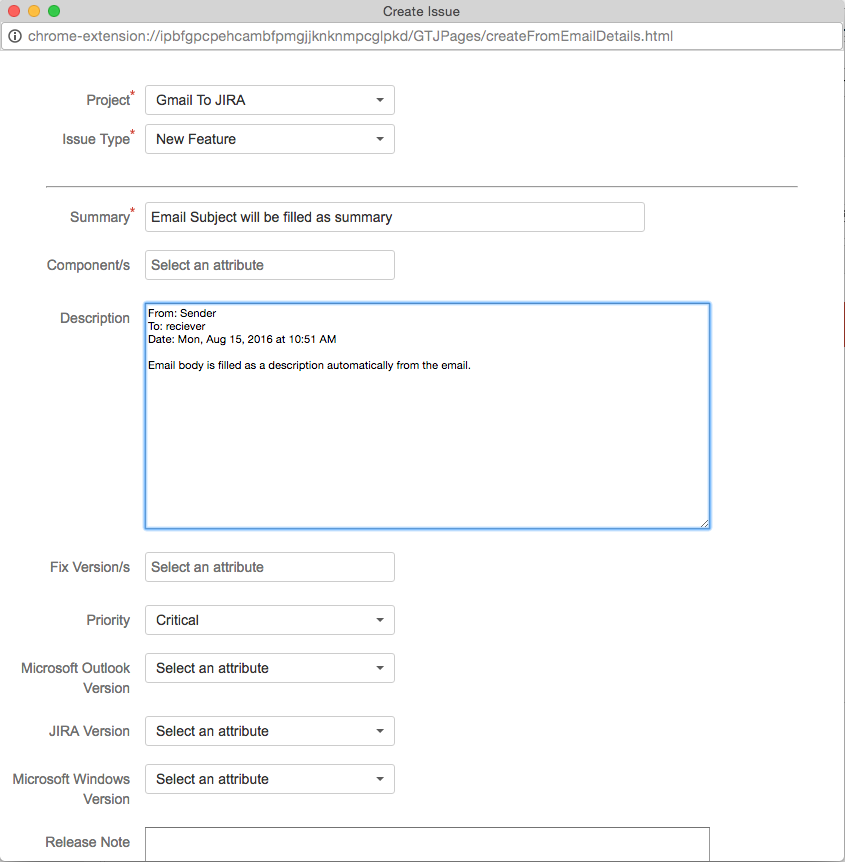
Task: Expand the Microsoft Windows Version dropdown
Action: click(270, 779)
